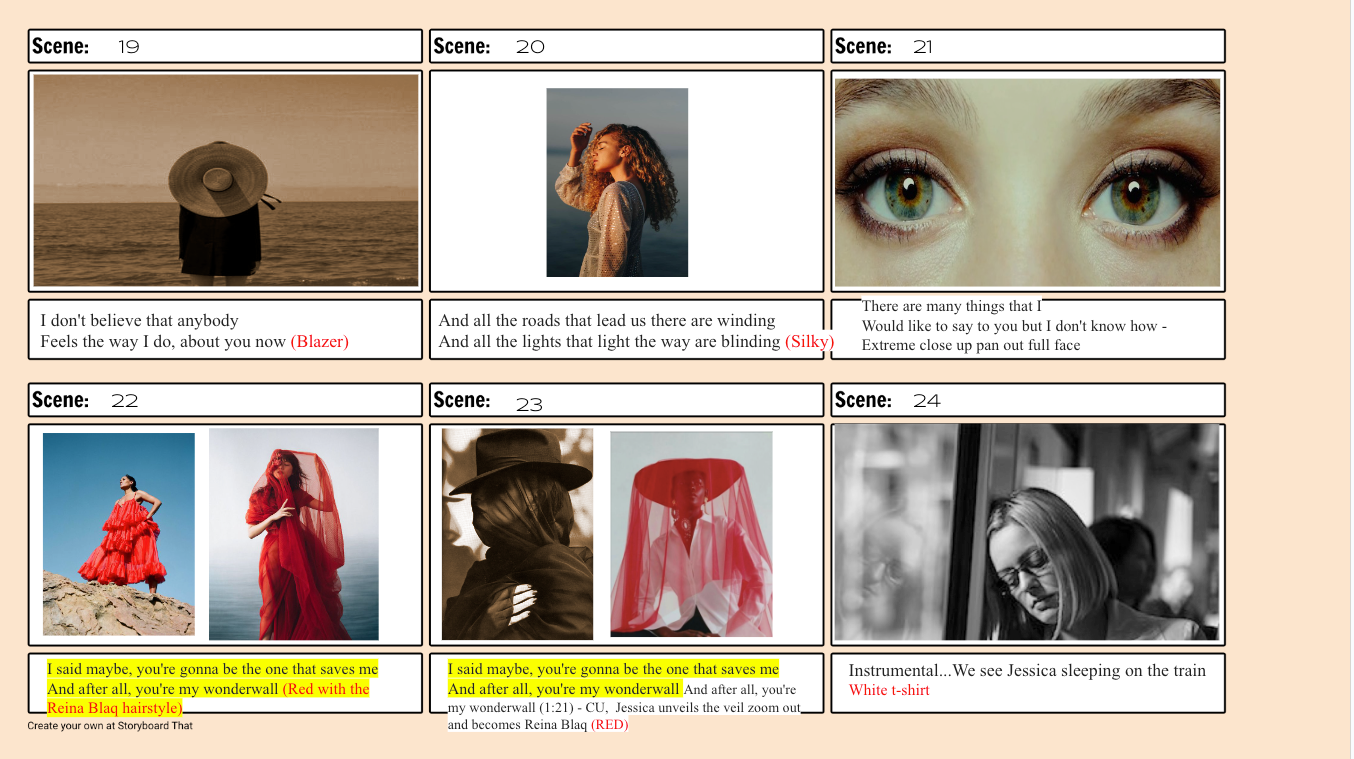
Task: Click the Scene 19 header box
Action: pyautogui.click(x=225, y=46)
